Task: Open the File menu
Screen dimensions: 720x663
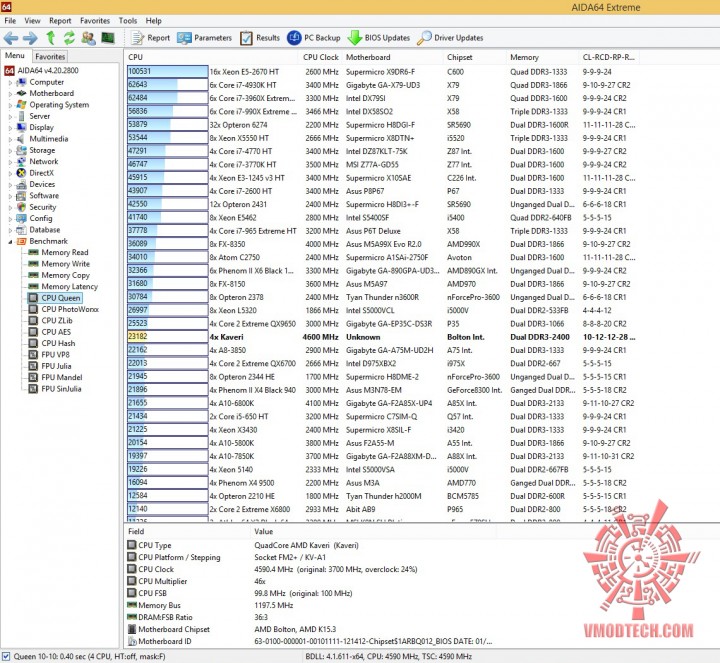Action: click(x=10, y=21)
